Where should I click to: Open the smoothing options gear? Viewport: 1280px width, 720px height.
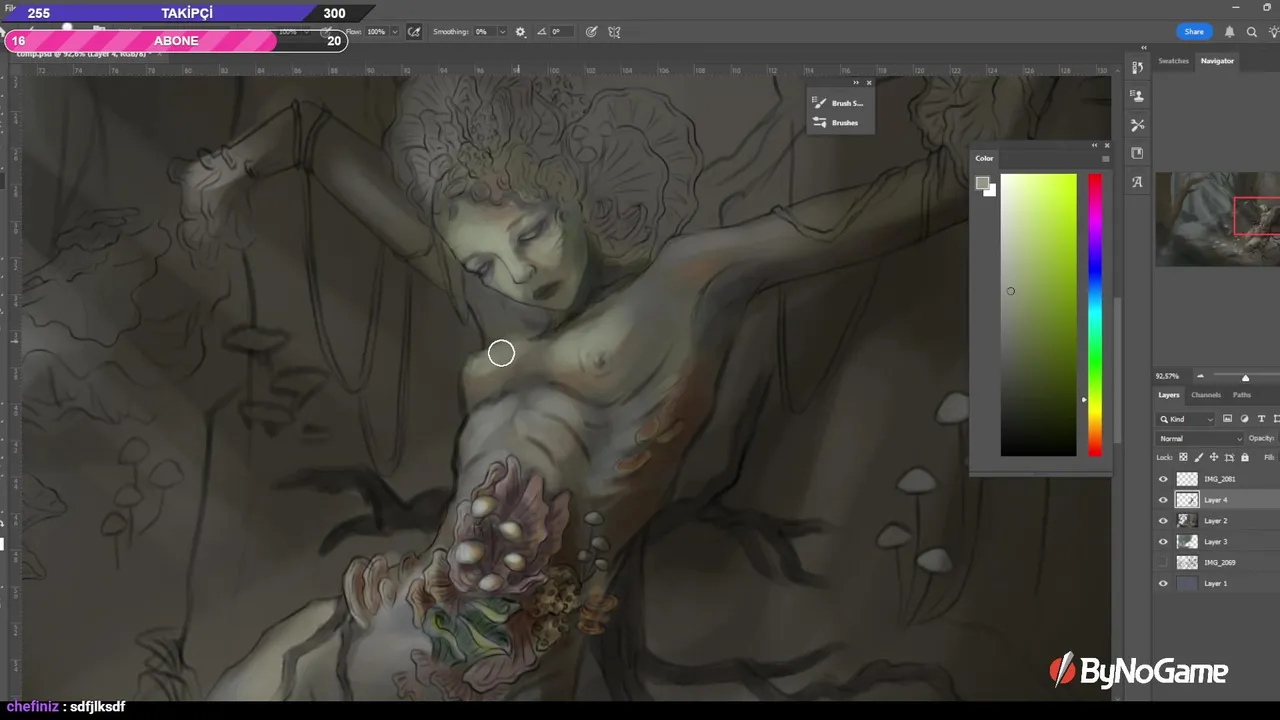coord(520,32)
